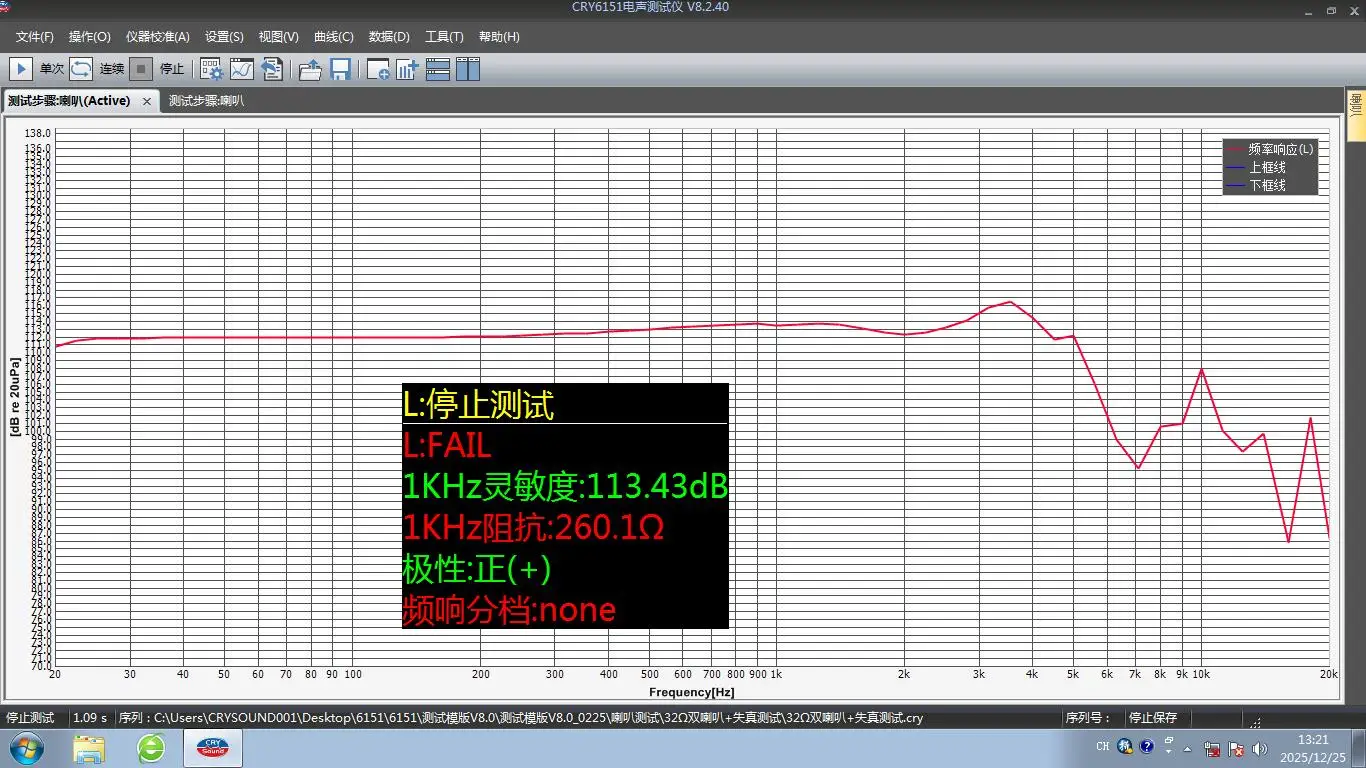The width and height of the screenshot is (1366, 768).
Task: Click the 1KHz灵敏度:113.43dB result line
Action: point(565,487)
